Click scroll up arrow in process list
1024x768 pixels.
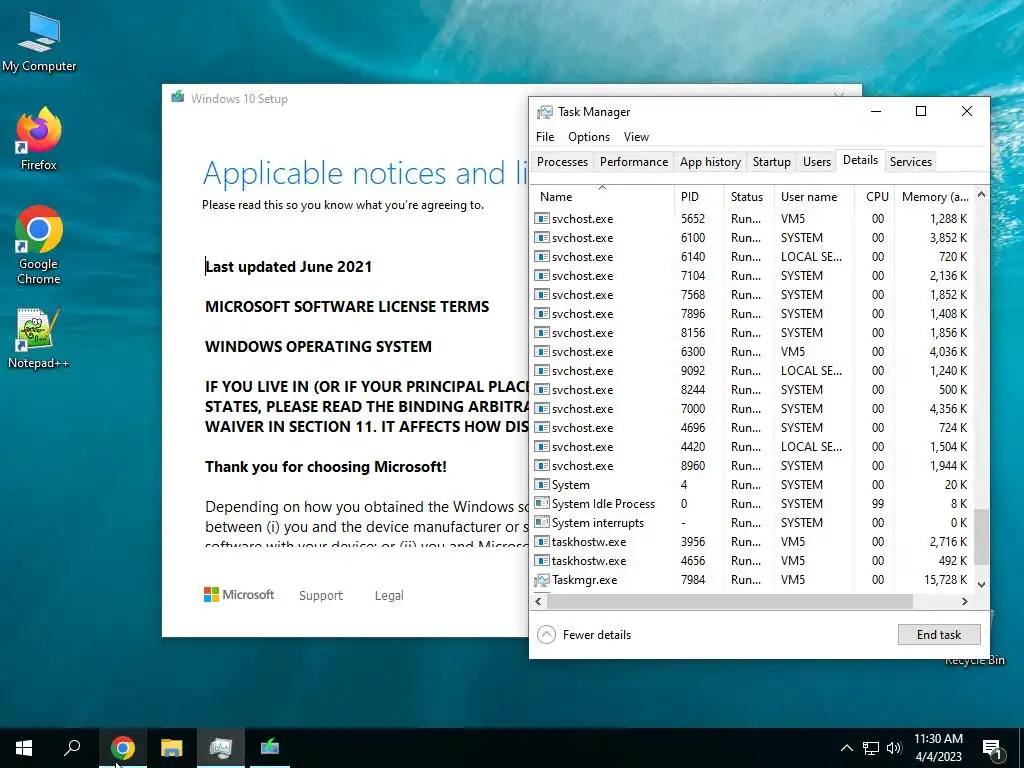click(x=981, y=195)
